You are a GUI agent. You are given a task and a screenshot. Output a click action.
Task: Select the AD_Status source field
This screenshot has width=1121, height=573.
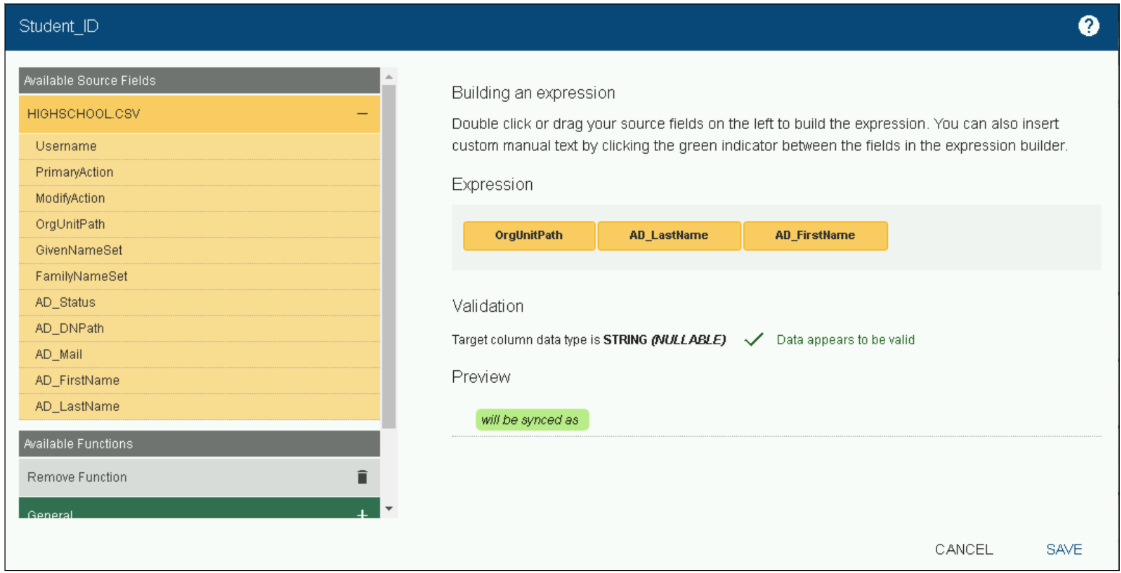tap(199, 303)
